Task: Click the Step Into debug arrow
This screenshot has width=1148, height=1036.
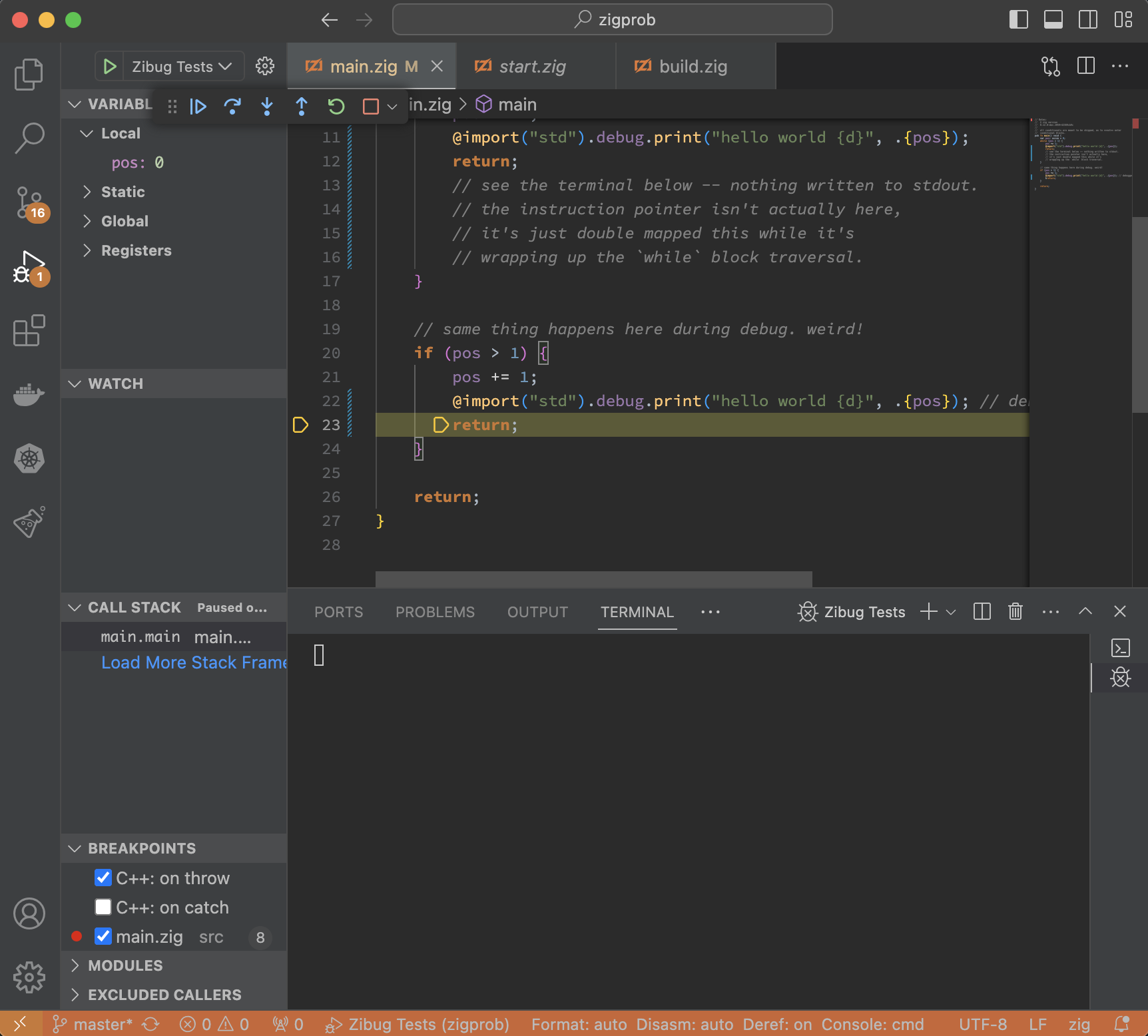Action: tap(267, 107)
